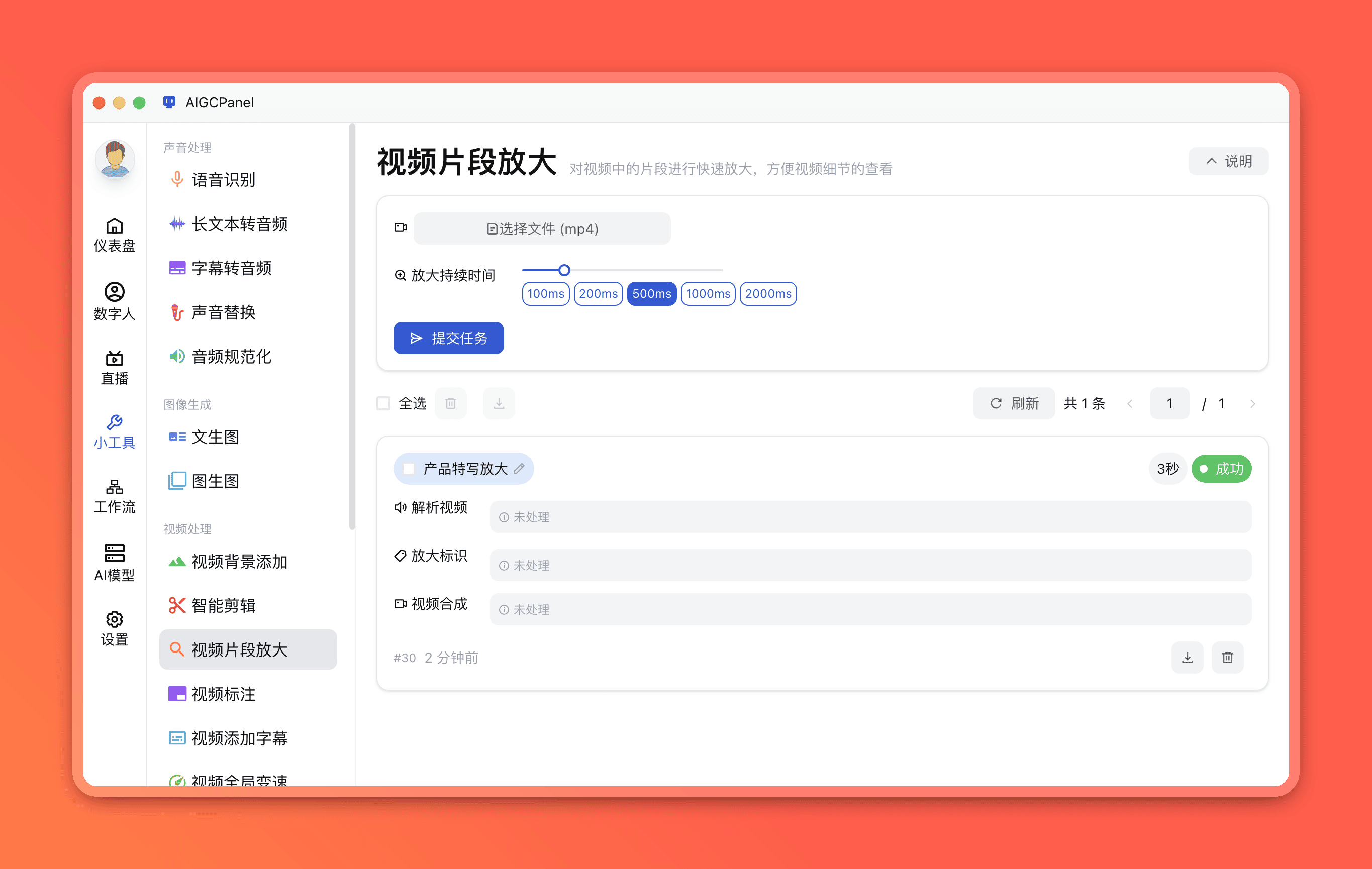Open the 工作流 workflow section
The width and height of the screenshot is (1372, 869).
(114, 497)
